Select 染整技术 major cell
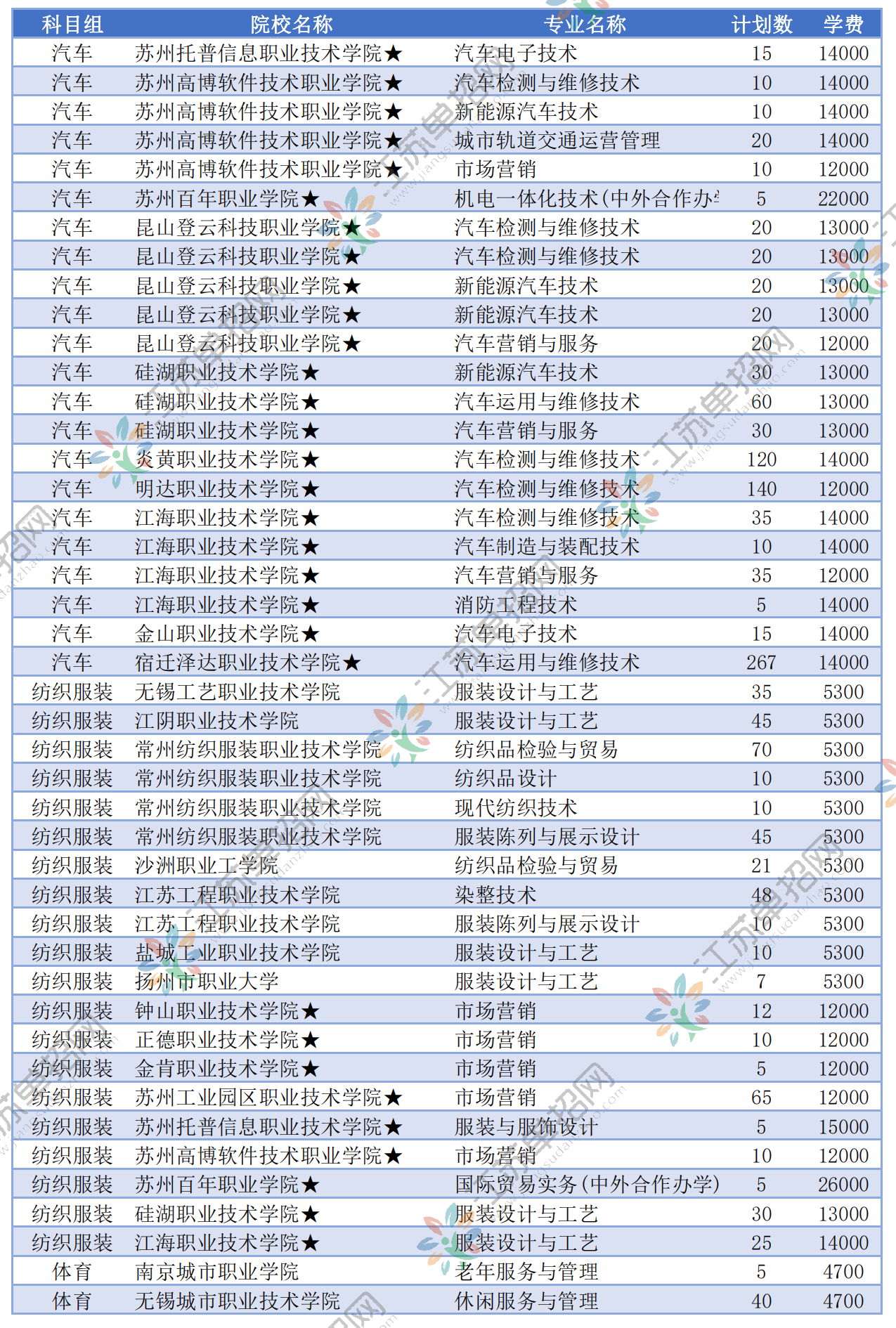 coord(495,895)
